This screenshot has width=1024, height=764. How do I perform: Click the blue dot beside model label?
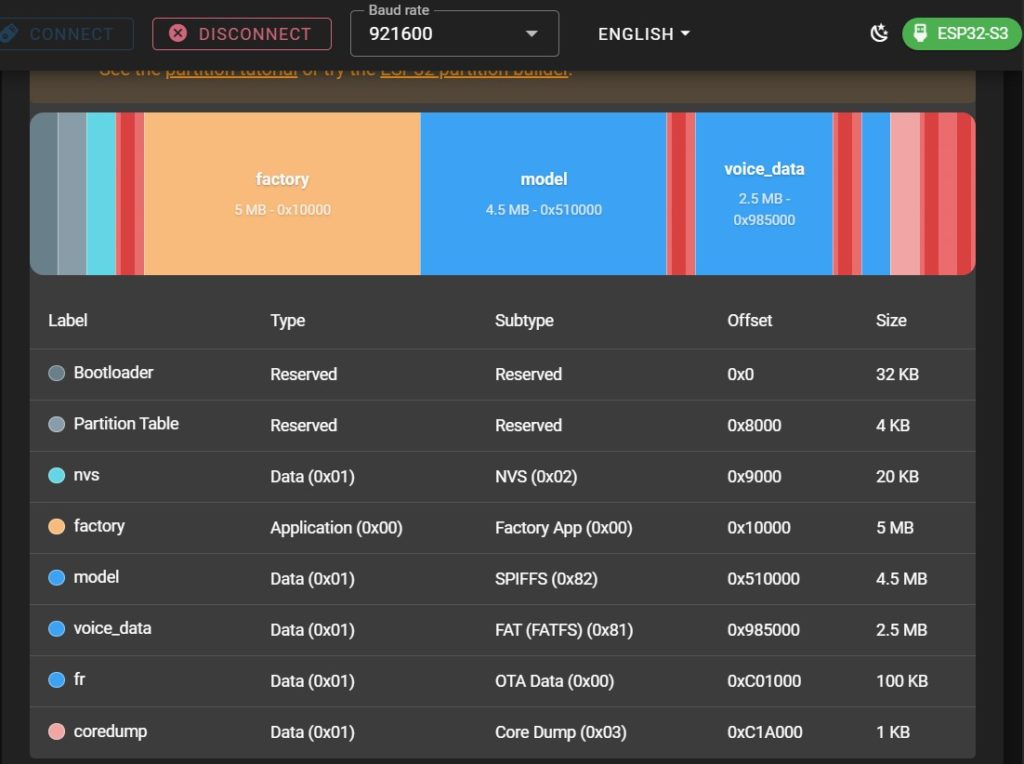57,577
